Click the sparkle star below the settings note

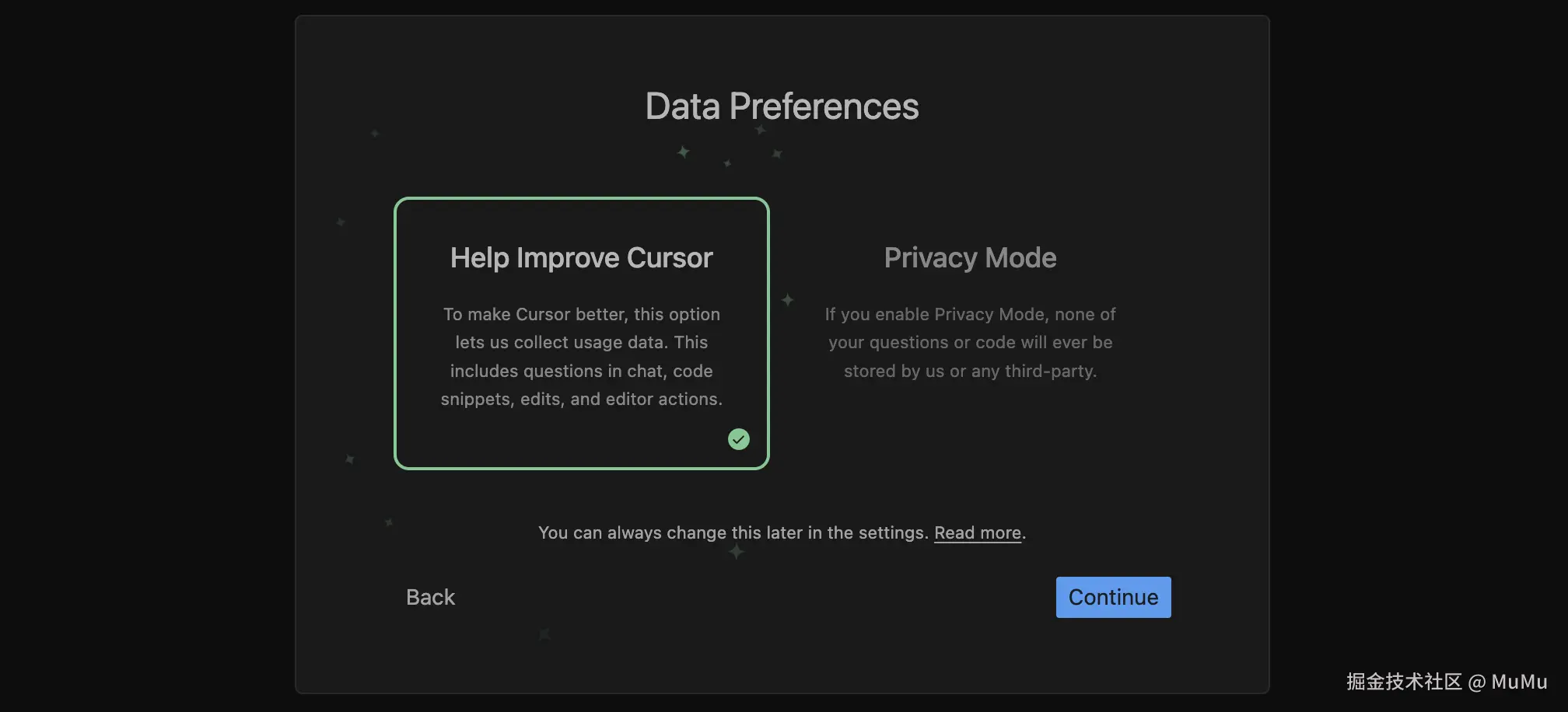click(736, 552)
